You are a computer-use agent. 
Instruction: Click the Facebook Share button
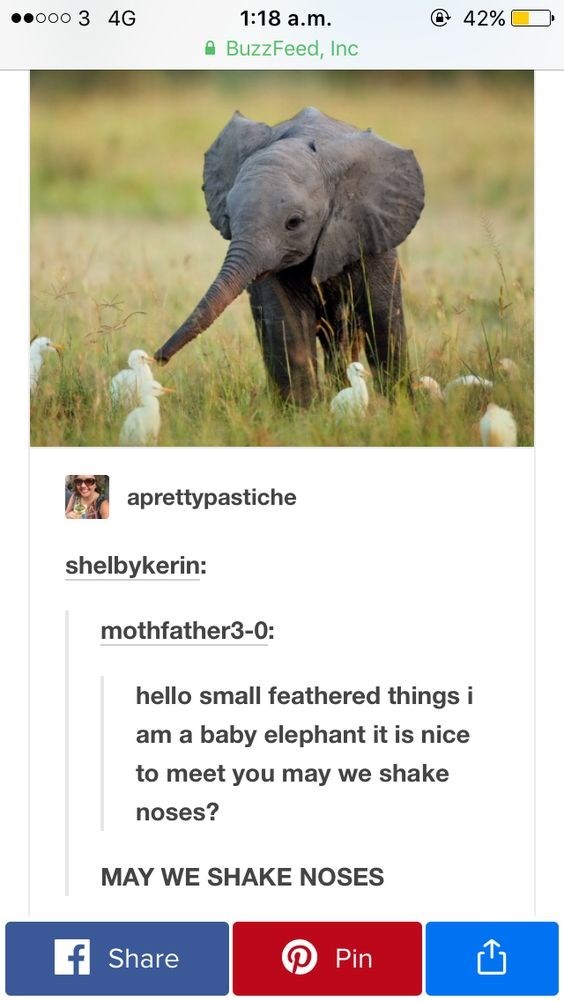[x=117, y=958]
